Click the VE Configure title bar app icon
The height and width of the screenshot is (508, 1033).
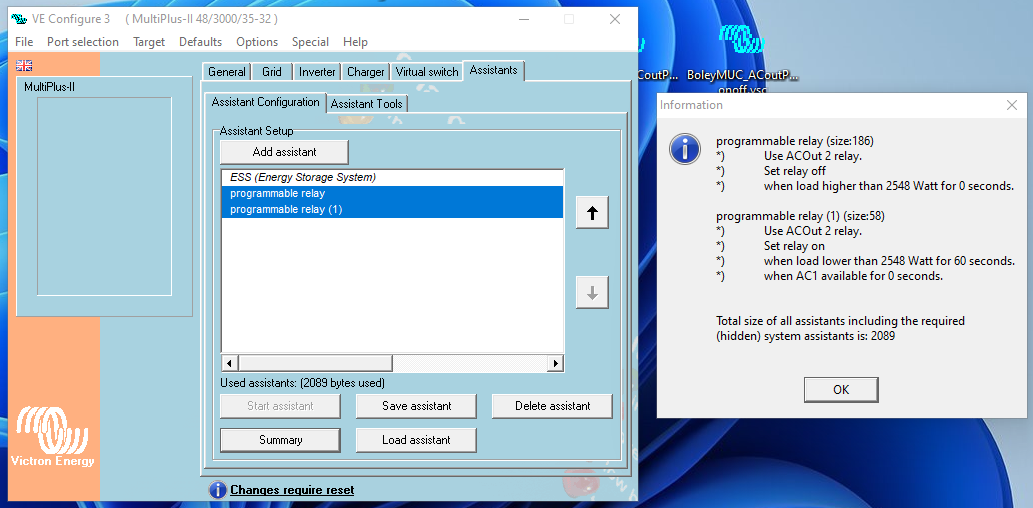[x=18, y=19]
